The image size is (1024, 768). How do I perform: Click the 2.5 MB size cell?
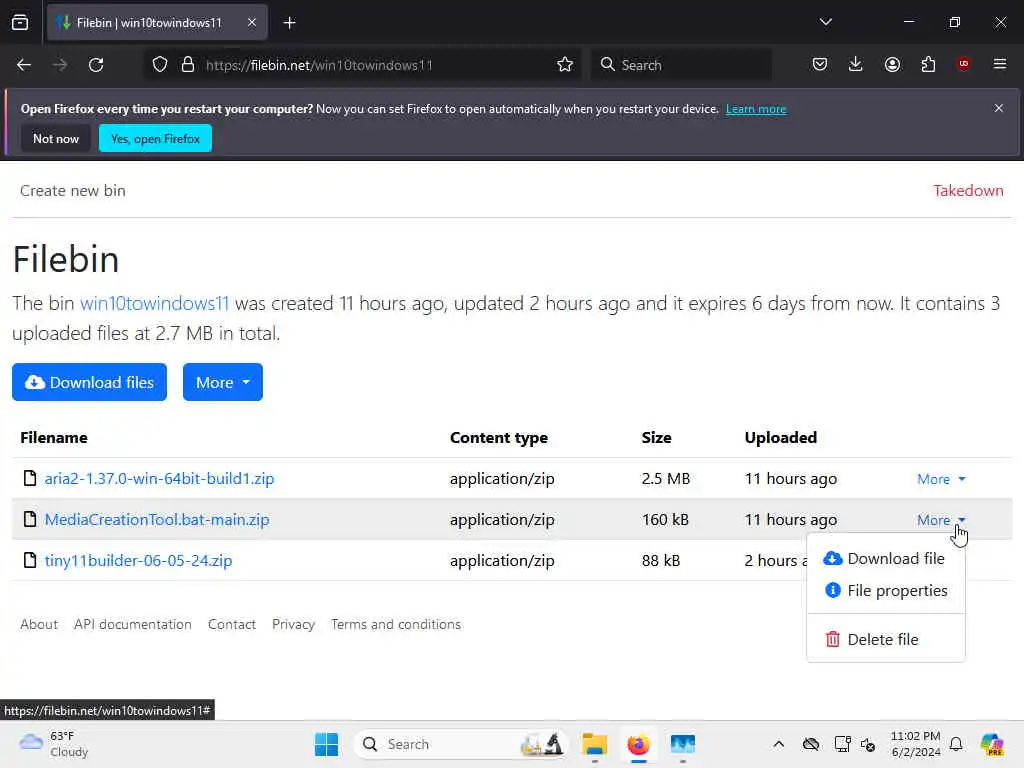pos(665,479)
